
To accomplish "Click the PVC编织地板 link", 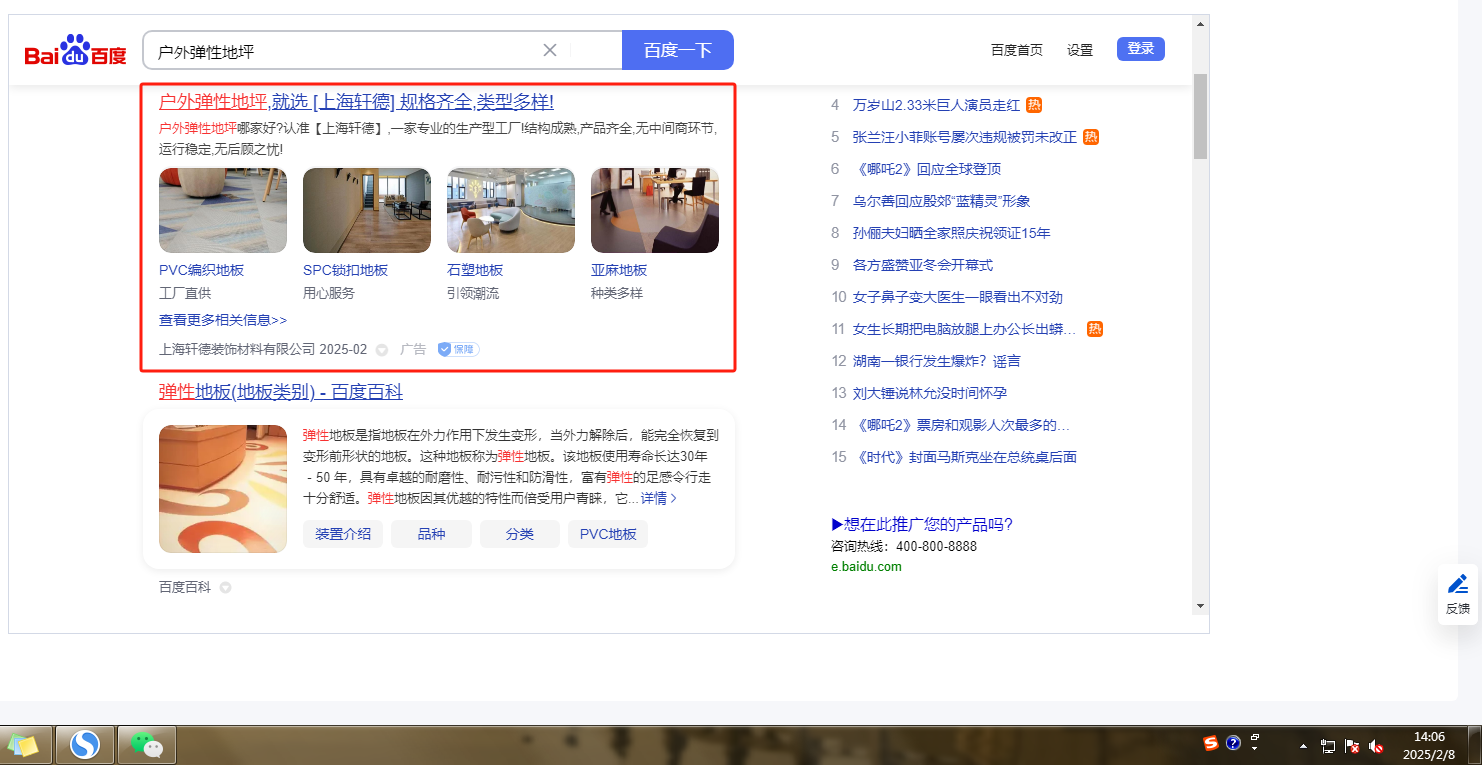I will pyautogui.click(x=201, y=270).
